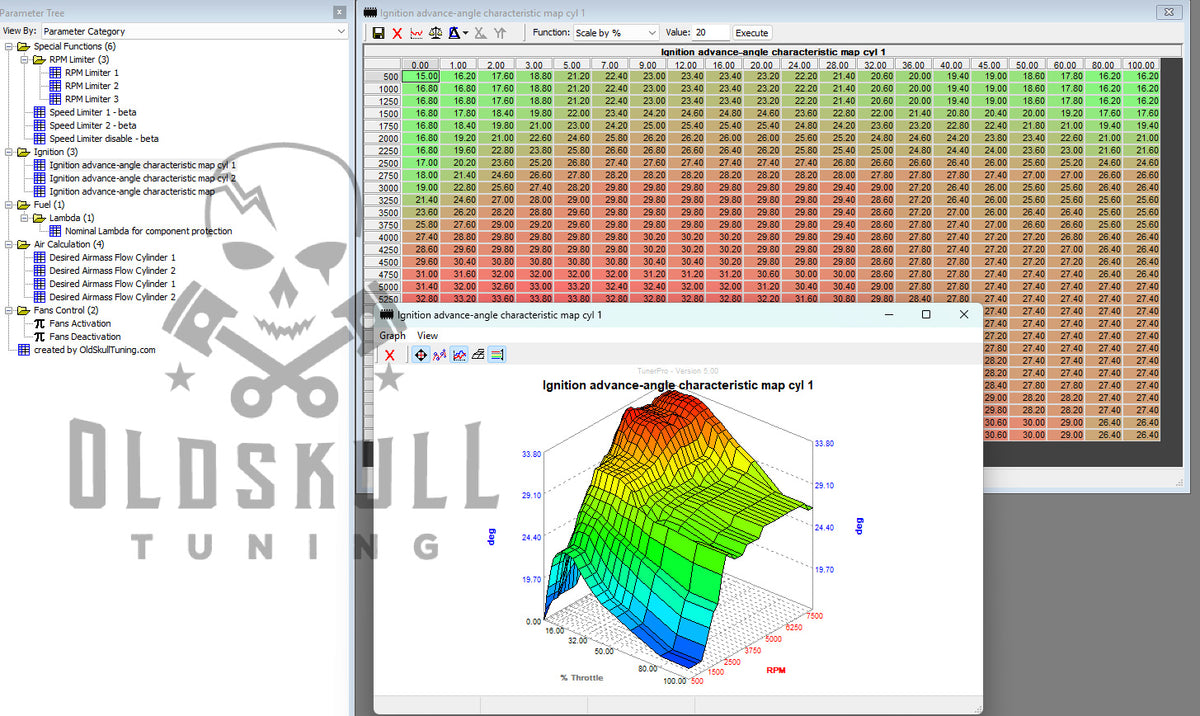
Task: Collapse the Air Calculation folder
Action: click(8, 244)
